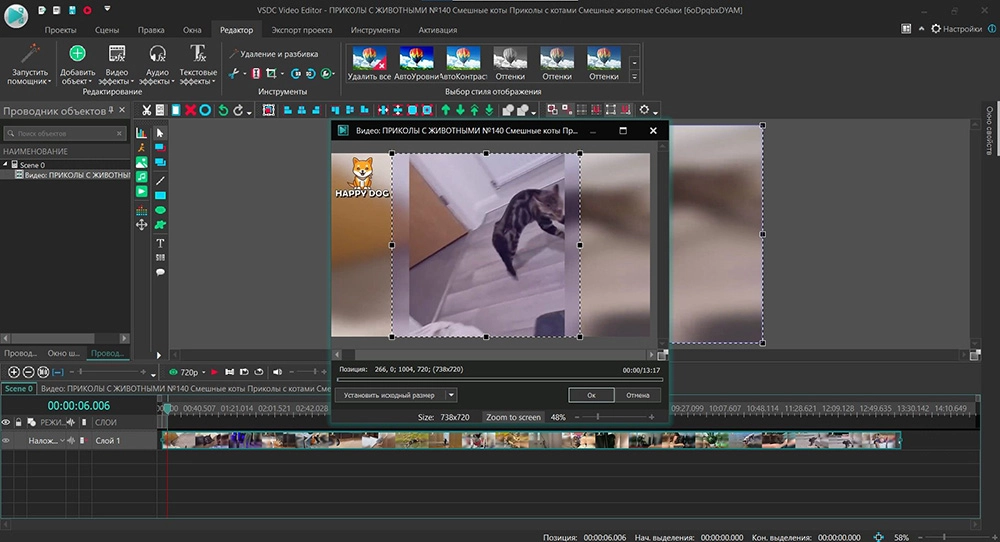Click the green undo arrow icon
The image size is (1000, 542).
[x=222, y=110]
